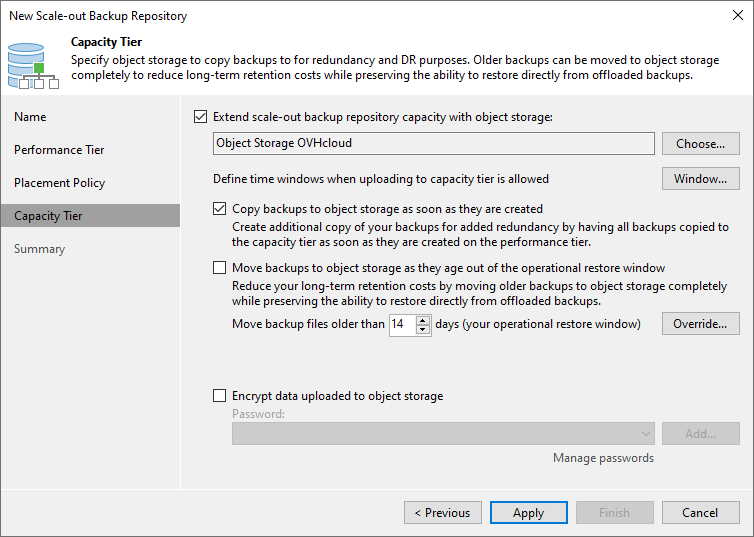Select the Capacity Tier step
This screenshot has height=537, width=754.
[x=48, y=216]
